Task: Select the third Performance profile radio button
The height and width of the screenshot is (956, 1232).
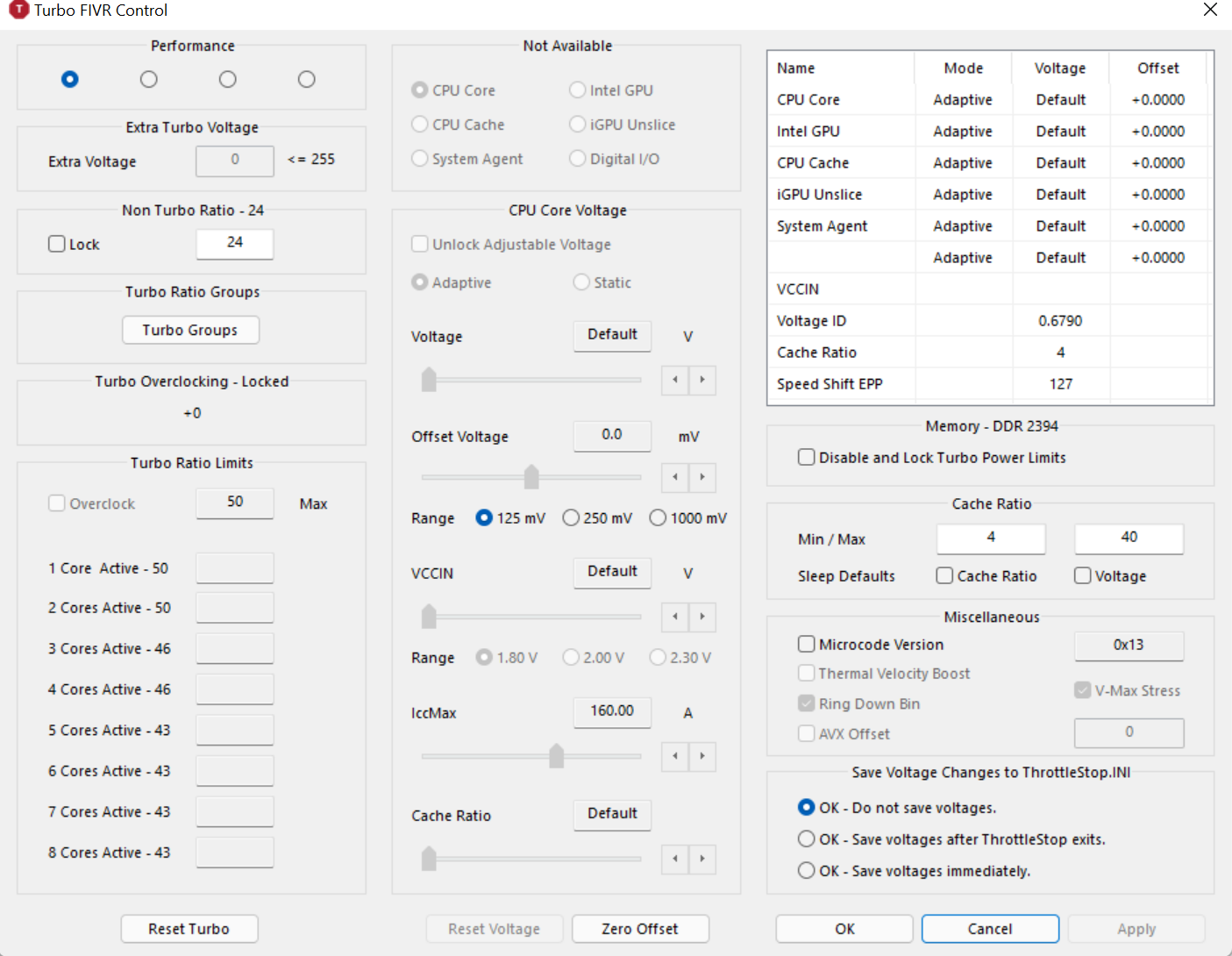Action: click(228, 79)
